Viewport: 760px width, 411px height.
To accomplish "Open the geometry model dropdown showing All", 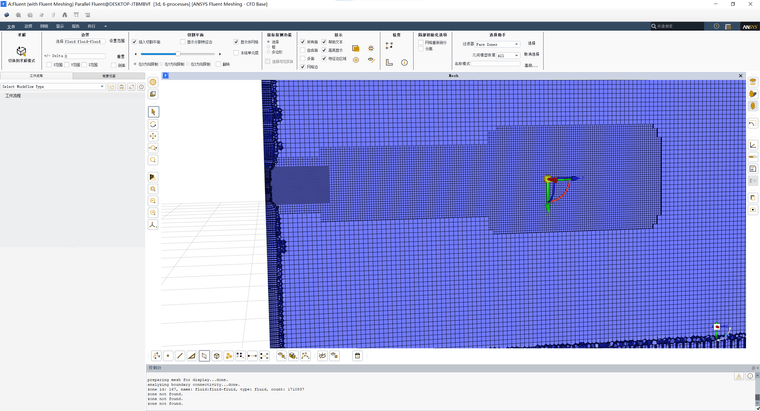I will 508,55.
